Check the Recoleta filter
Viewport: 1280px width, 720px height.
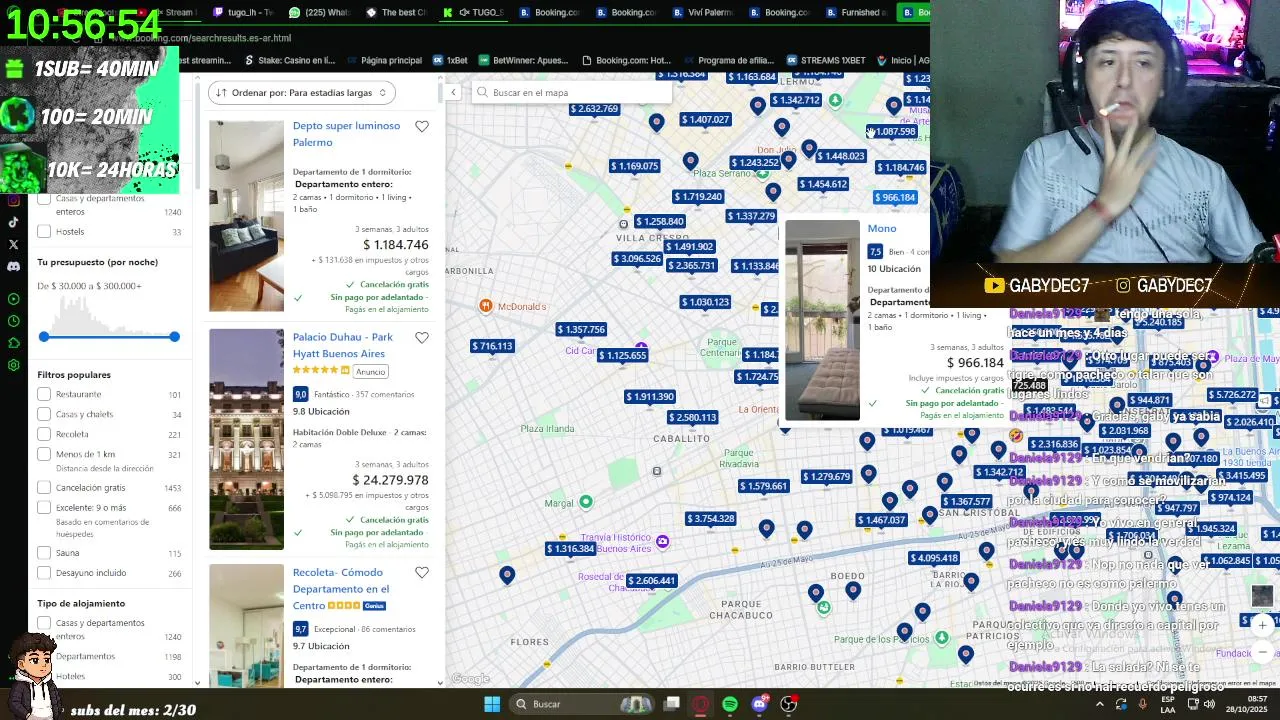[x=44, y=434]
